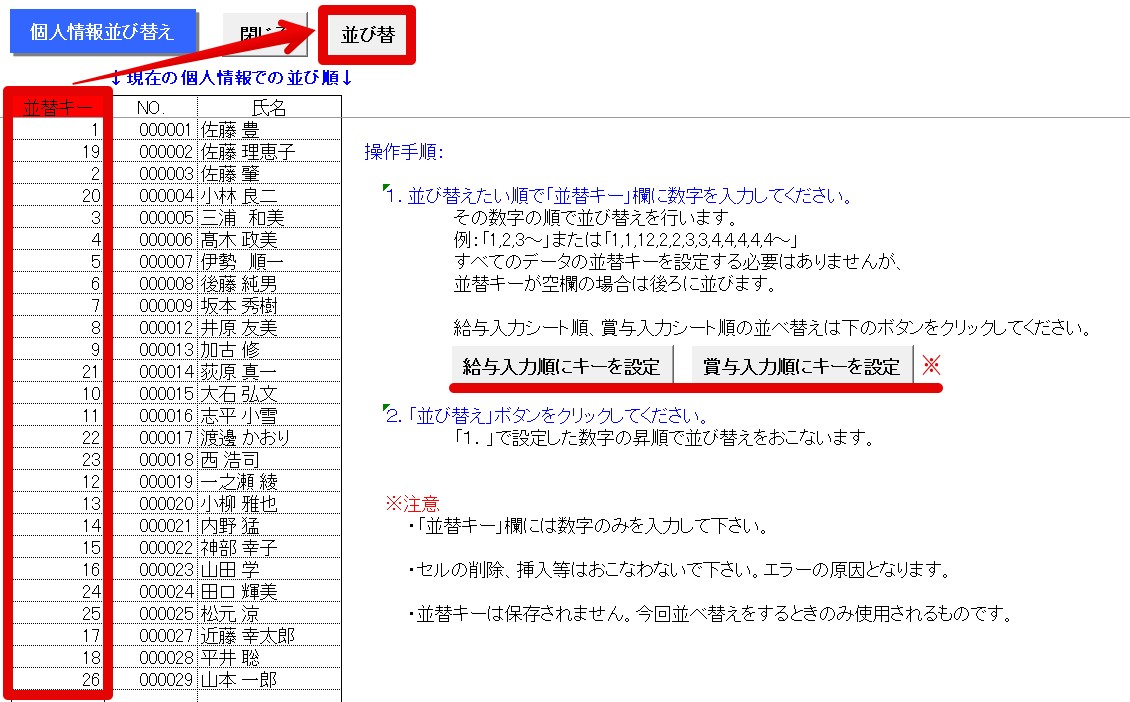Click employee number 000023
The width and height of the screenshot is (1130, 702).
click(x=151, y=569)
